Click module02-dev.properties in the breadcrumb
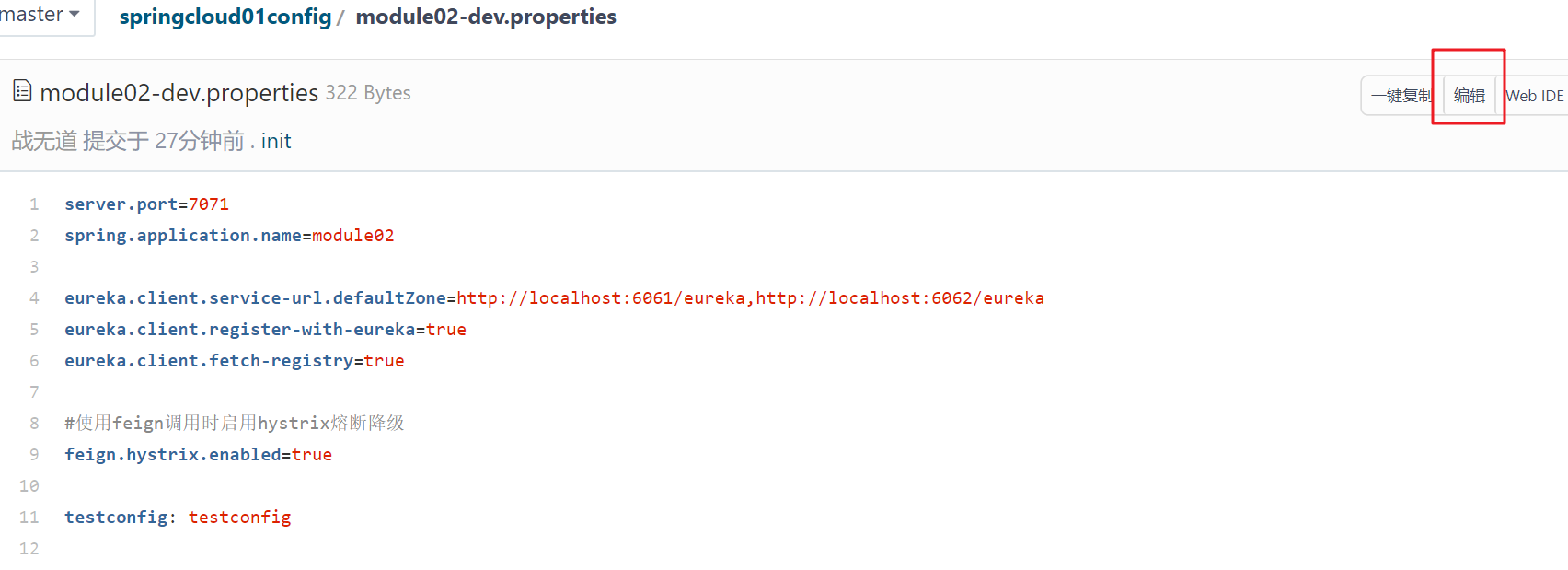The width and height of the screenshot is (1568, 570). click(x=486, y=17)
